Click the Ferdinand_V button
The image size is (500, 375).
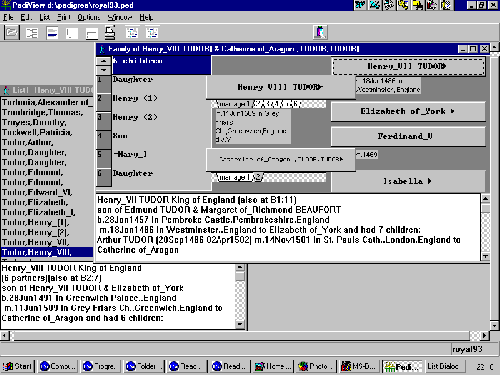pyautogui.click(x=408, y=136)
